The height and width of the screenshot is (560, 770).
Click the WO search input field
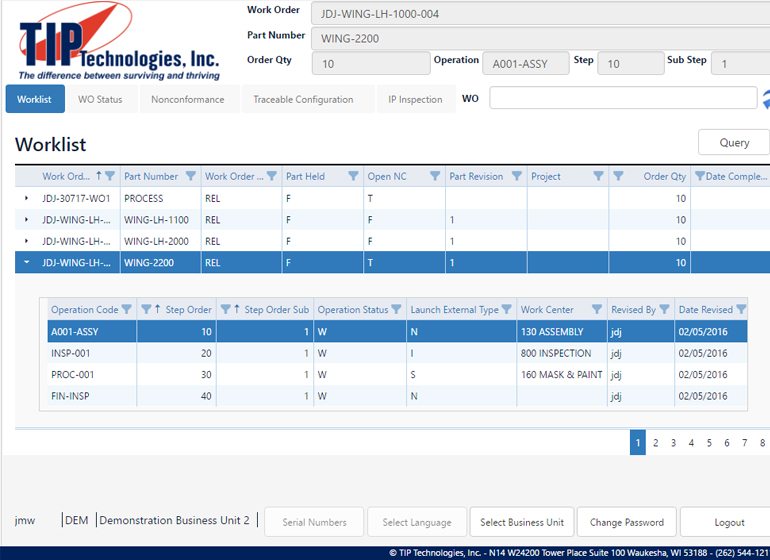click(x=623, y=98)
